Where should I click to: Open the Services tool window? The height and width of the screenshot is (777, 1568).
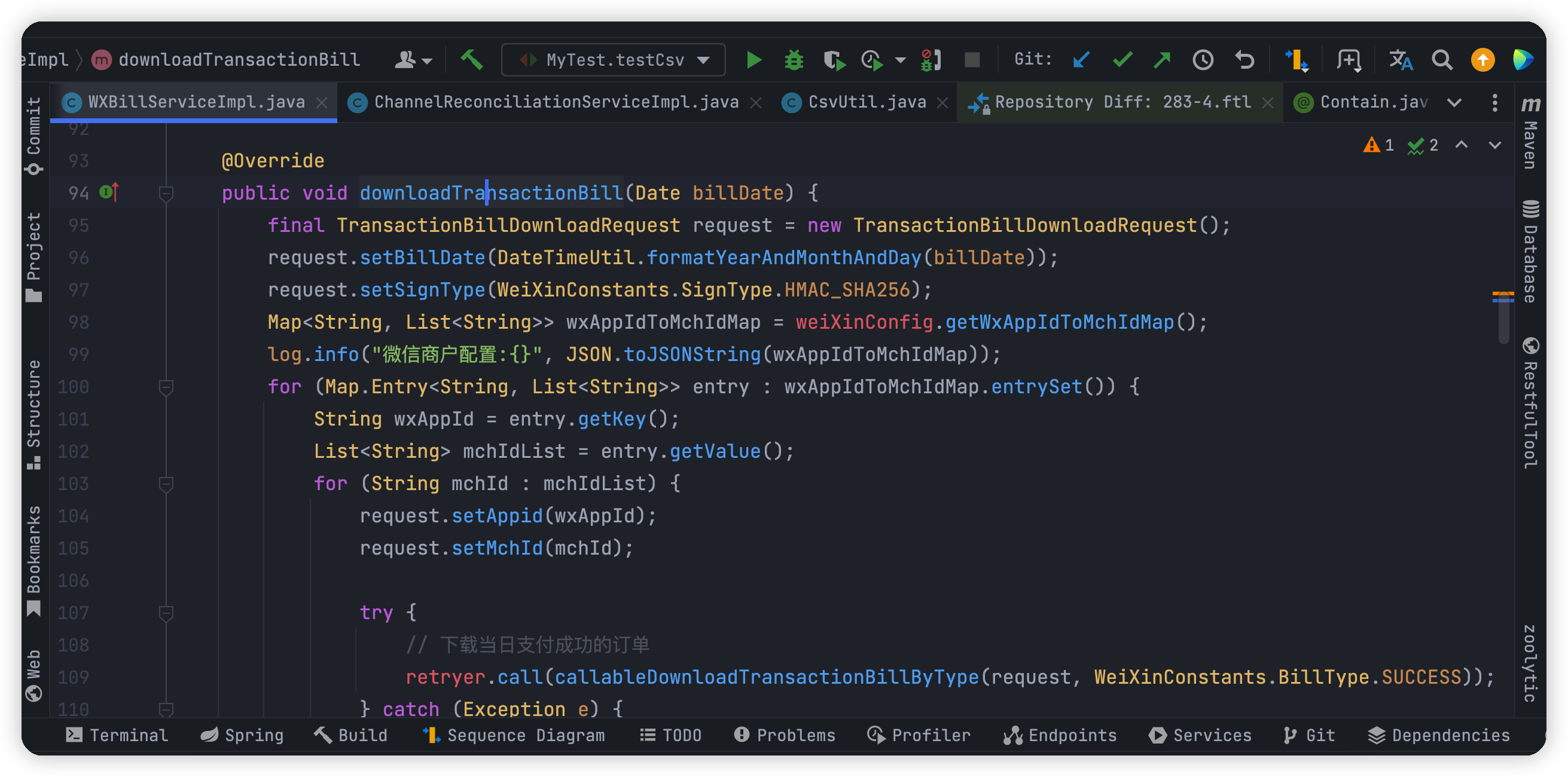1200,735
